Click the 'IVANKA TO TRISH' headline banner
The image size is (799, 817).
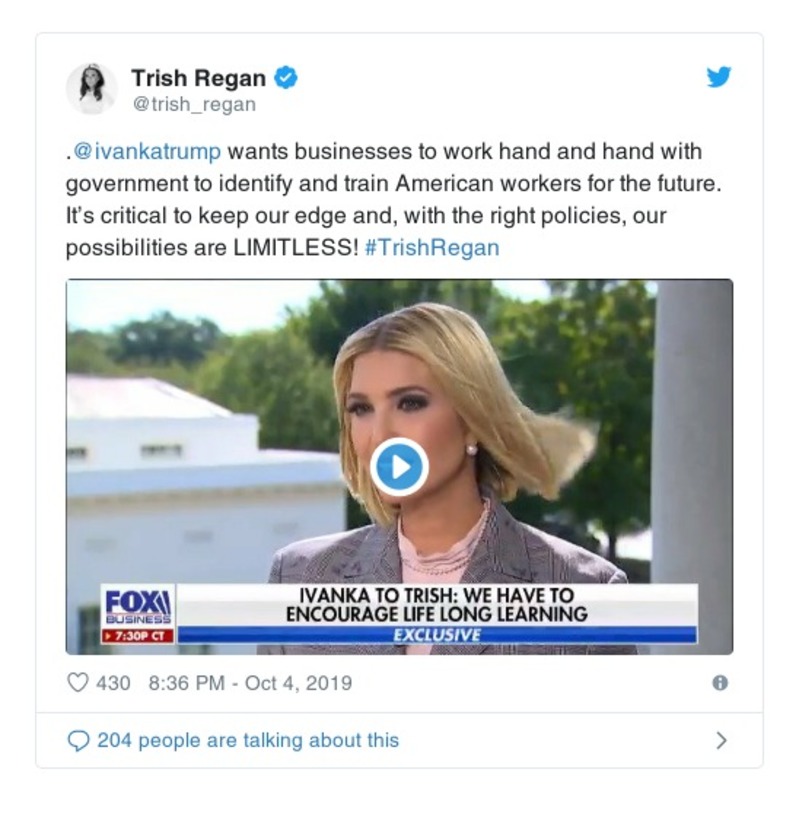pos(437,604)
